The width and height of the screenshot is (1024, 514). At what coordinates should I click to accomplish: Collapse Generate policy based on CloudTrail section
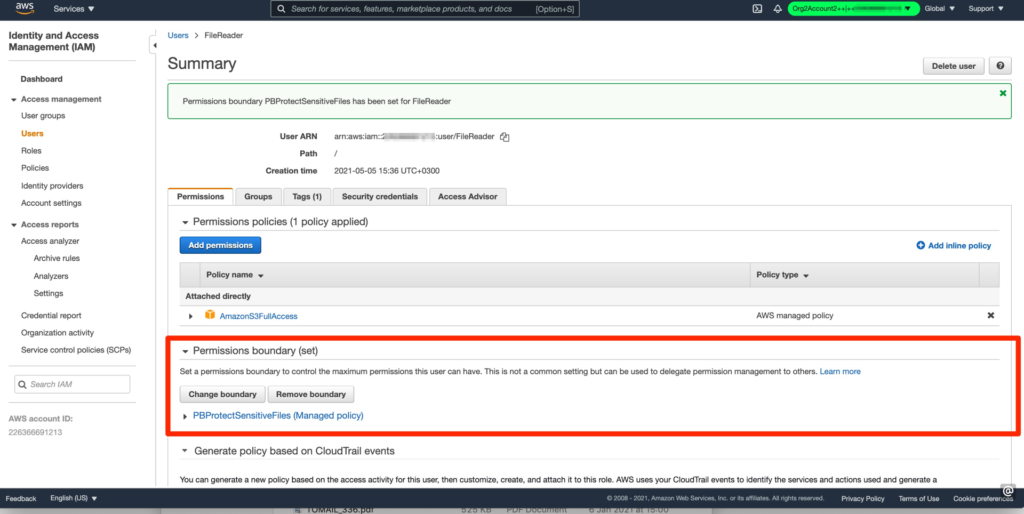click(185, 451)
